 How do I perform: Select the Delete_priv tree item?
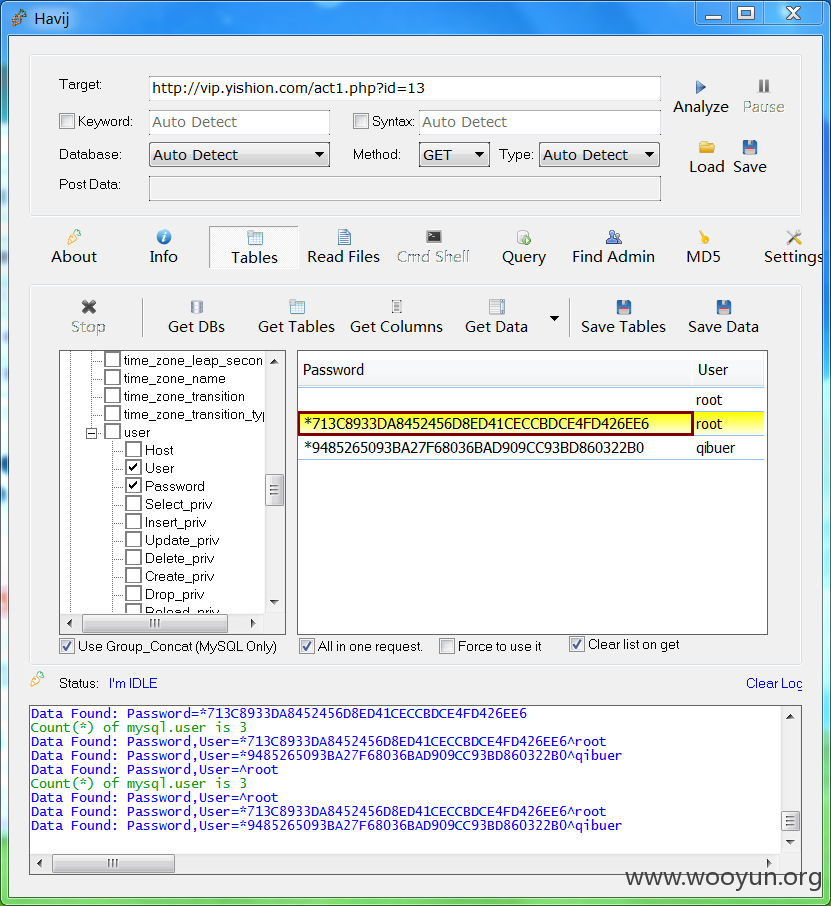coord(180,558)
